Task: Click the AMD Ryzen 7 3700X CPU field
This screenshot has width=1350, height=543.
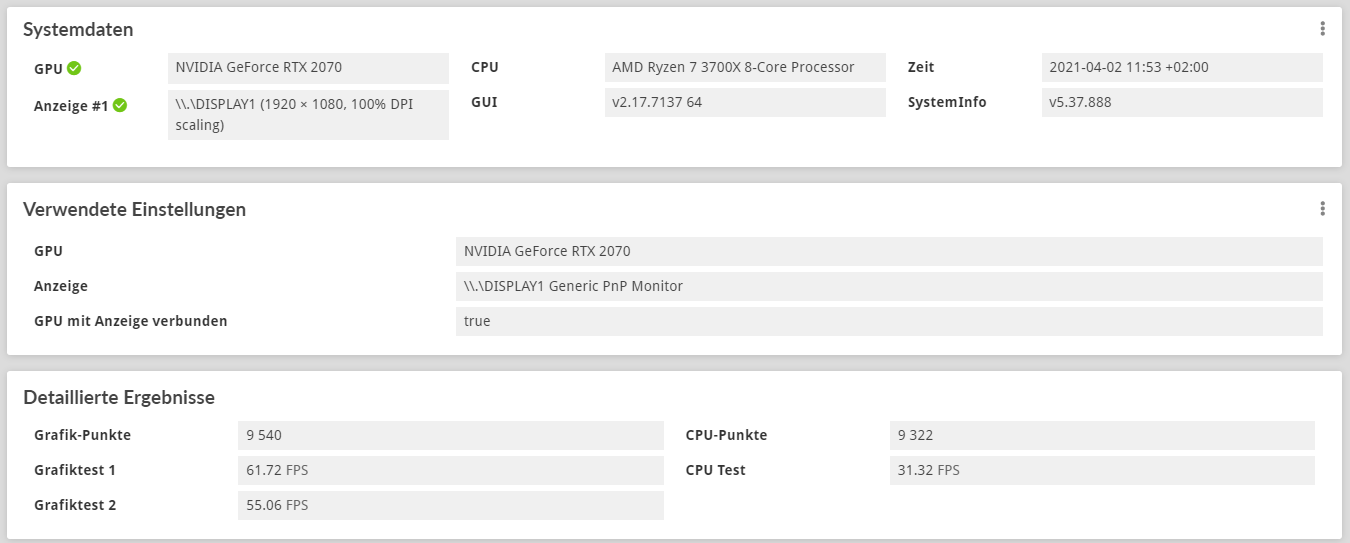Action: coord(745,68)
